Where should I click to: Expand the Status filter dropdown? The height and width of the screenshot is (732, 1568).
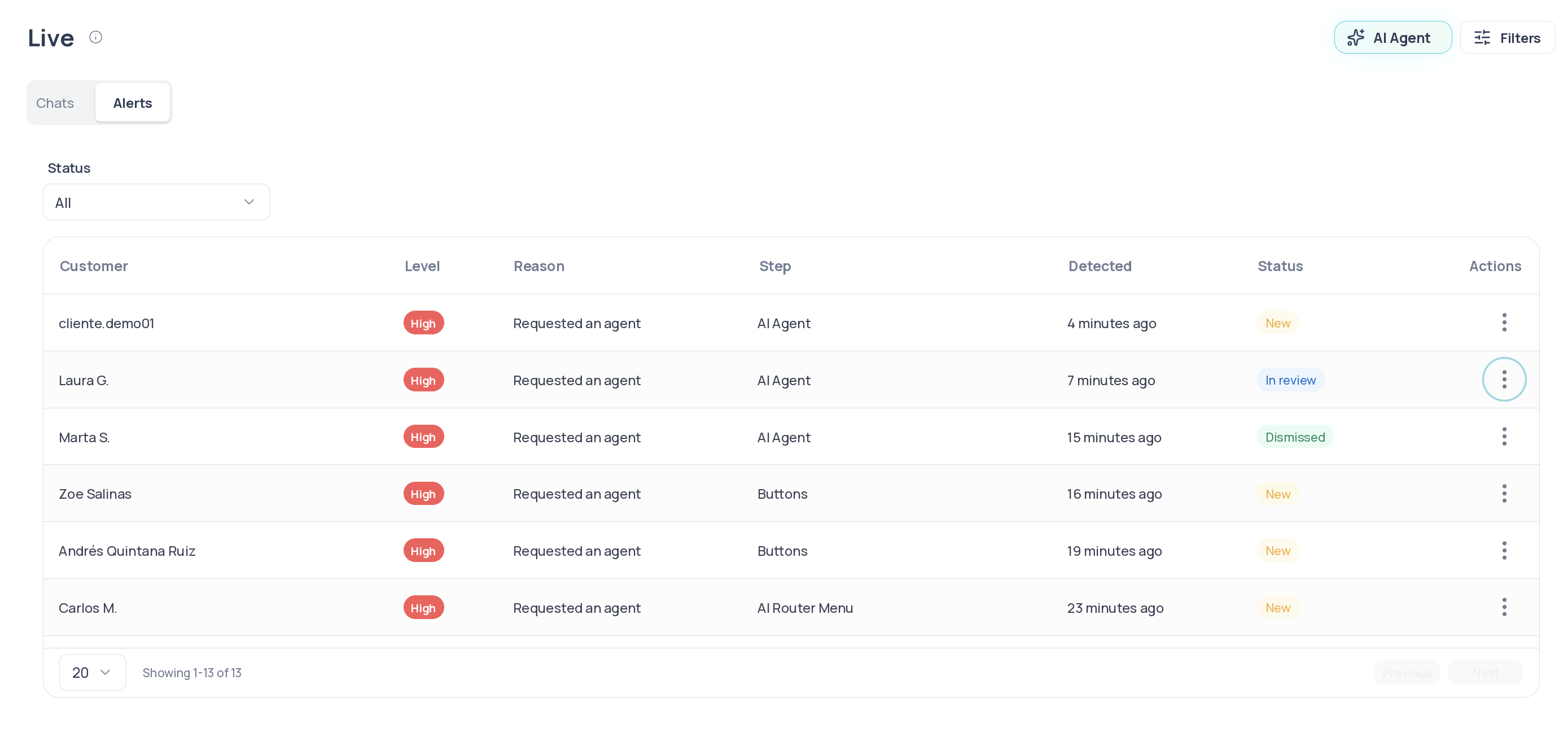tap(156, 202)
